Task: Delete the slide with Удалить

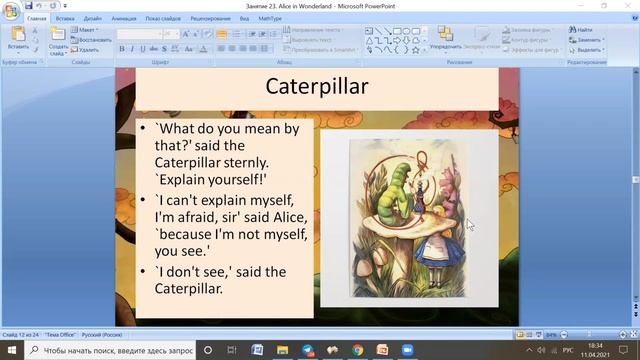Action: point(85,50)
